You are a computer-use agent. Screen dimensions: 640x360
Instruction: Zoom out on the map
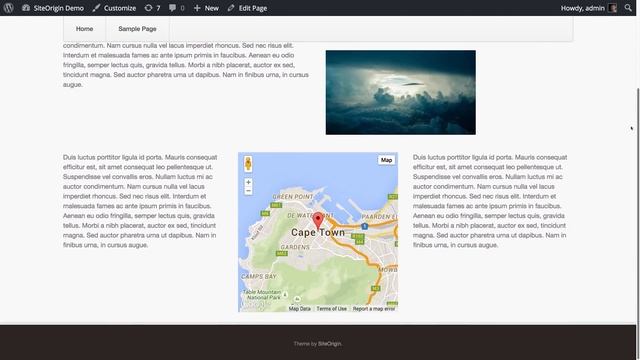248,191
